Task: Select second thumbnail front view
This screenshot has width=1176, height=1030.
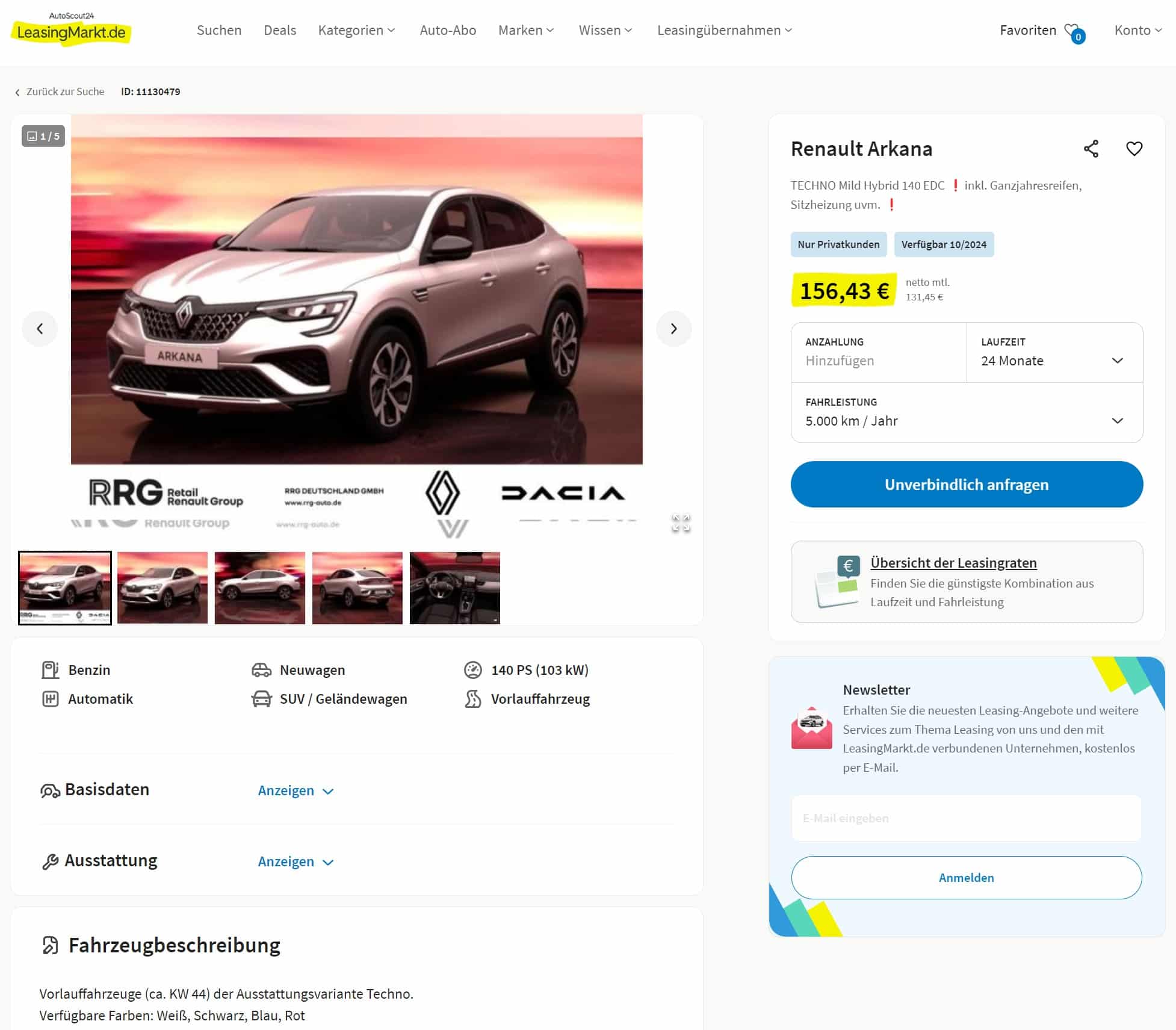Action: [x=162, y=588]
